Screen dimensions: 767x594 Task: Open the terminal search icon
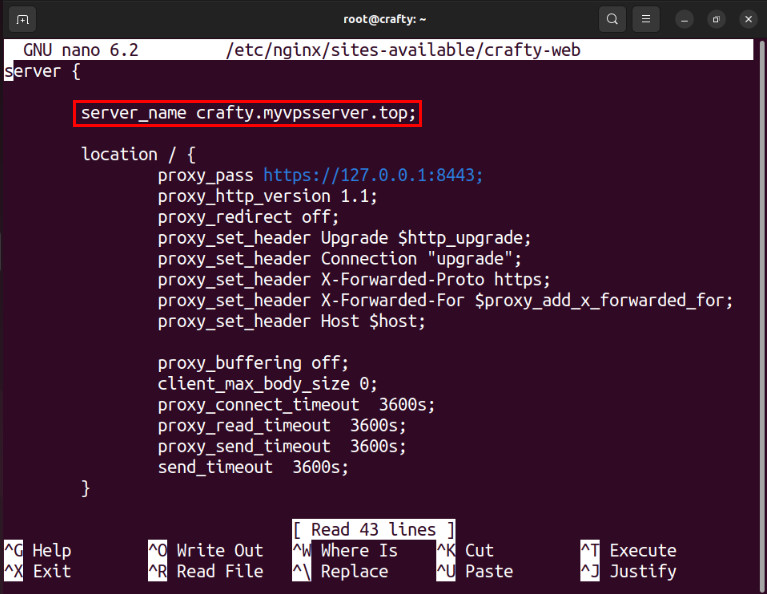(612, 20)
